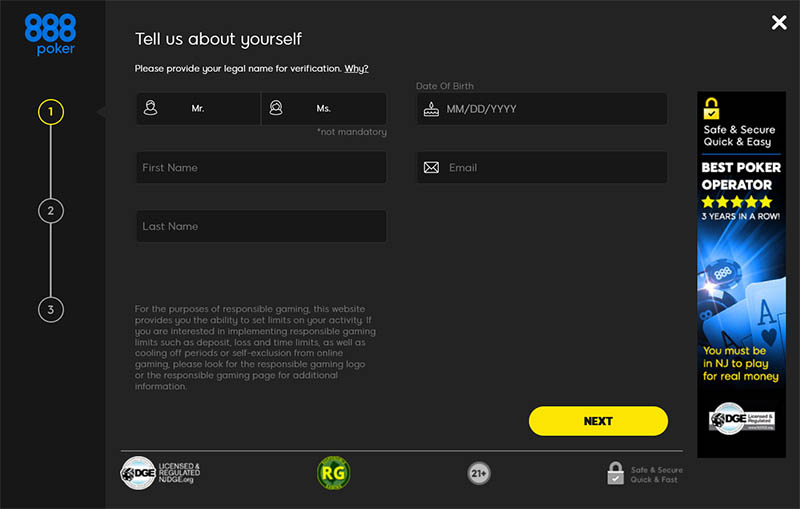Focus the Date Of Birth field
Viewport: 800px width, 509px height.
click(x=542, y=109)
